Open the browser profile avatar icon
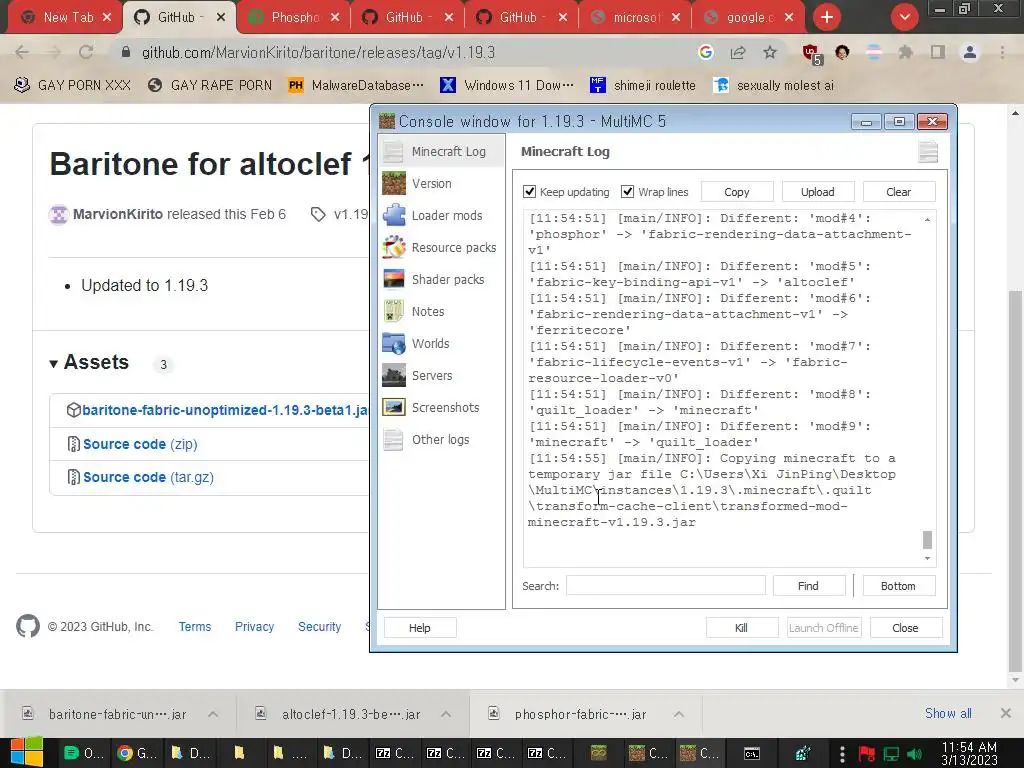 pos(970,52)
